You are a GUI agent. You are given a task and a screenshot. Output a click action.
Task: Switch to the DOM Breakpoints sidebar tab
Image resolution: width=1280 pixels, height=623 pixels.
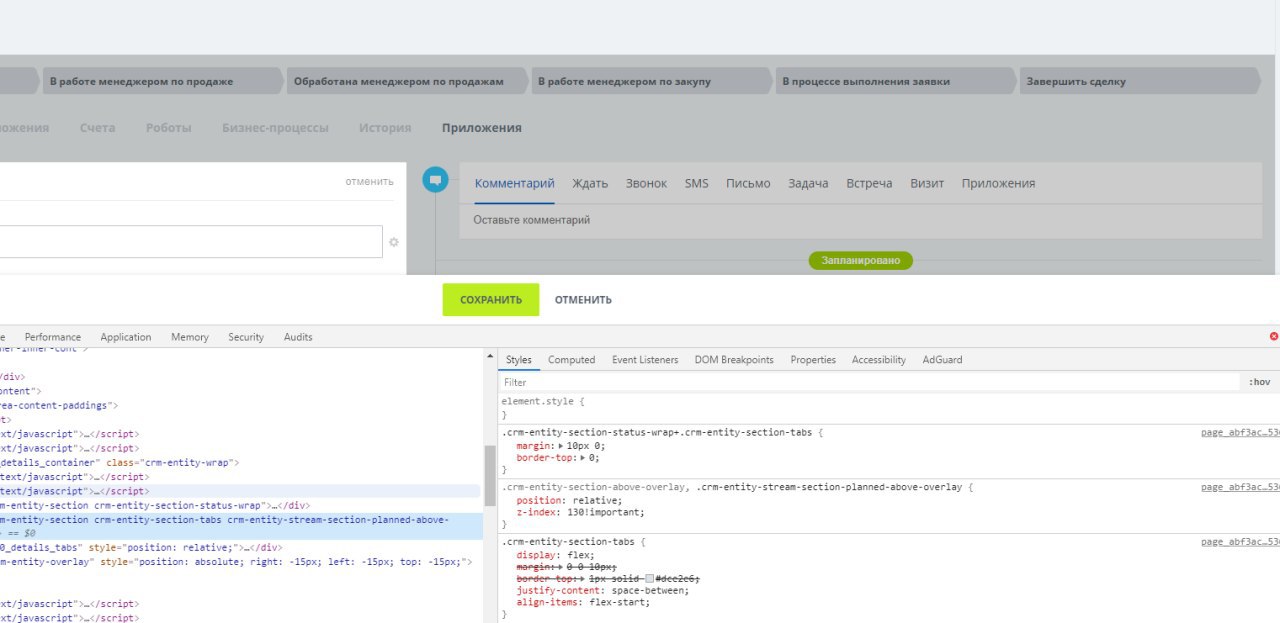pos(734,360)
